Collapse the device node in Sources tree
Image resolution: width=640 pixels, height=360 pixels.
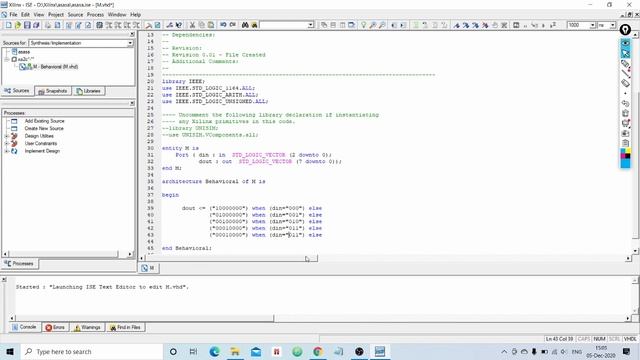coord(7,59)
